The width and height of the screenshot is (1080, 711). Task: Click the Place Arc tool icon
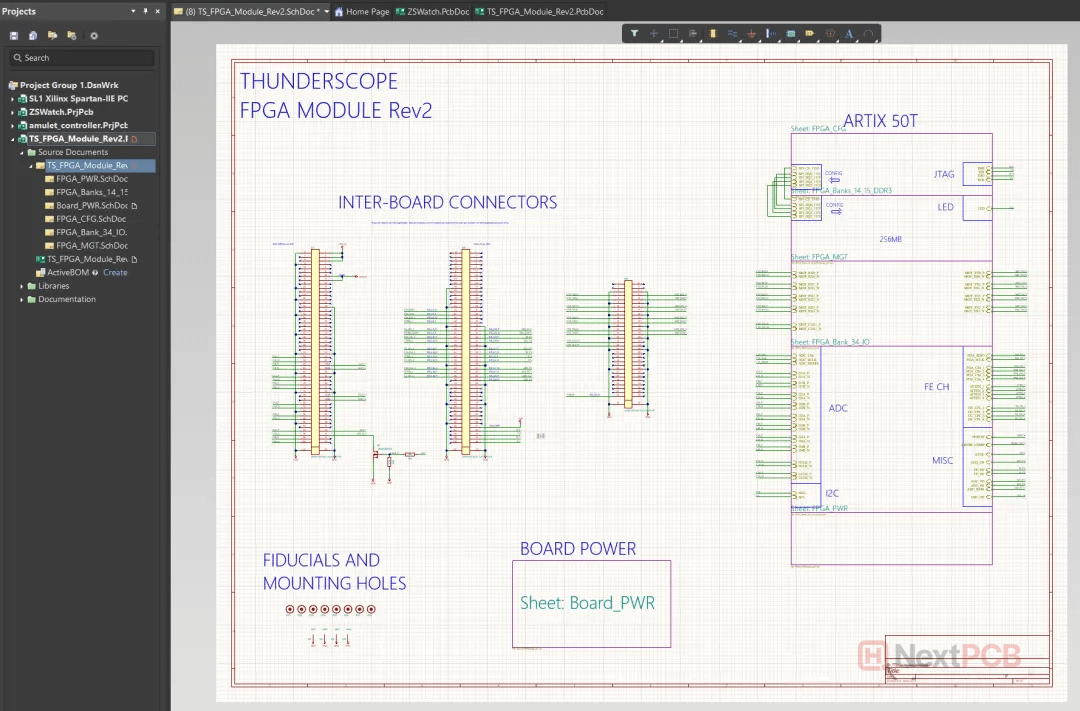(869, 33)
